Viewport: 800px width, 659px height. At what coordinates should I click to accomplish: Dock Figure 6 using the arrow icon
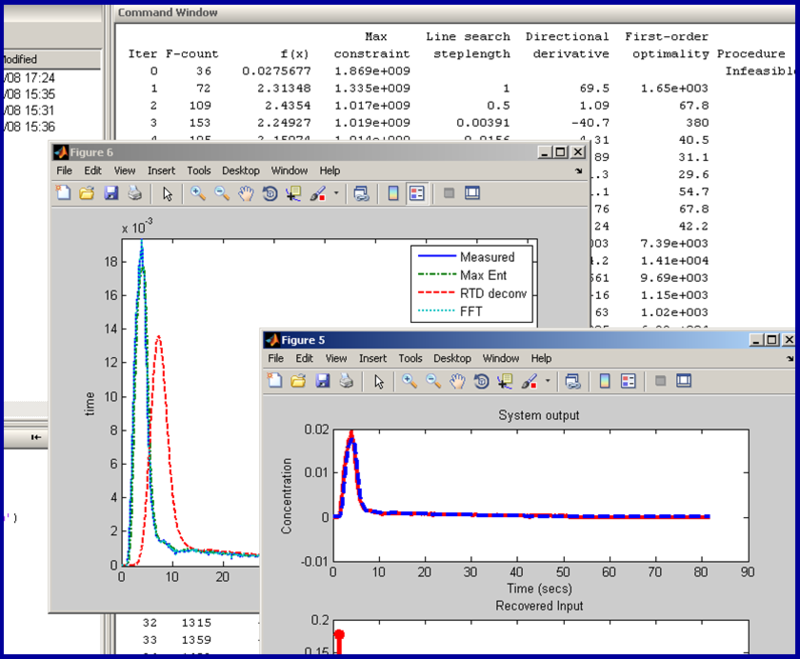coord(579,171)
